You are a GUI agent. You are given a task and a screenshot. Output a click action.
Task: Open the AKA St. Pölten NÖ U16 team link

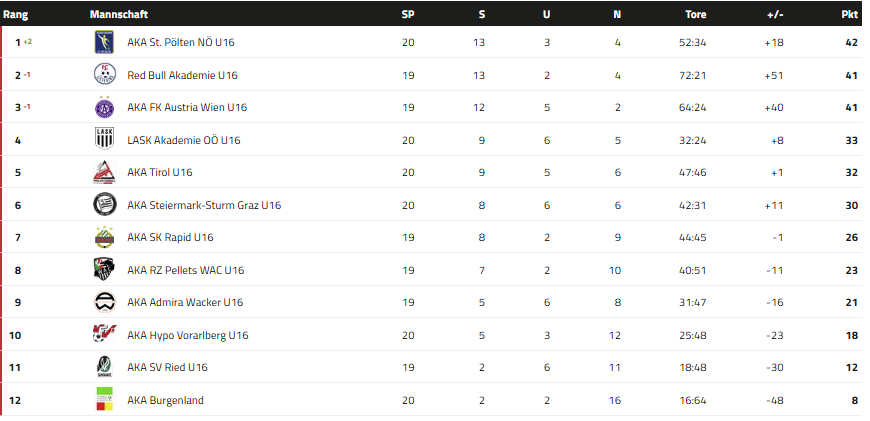click(x=180, y=43)
